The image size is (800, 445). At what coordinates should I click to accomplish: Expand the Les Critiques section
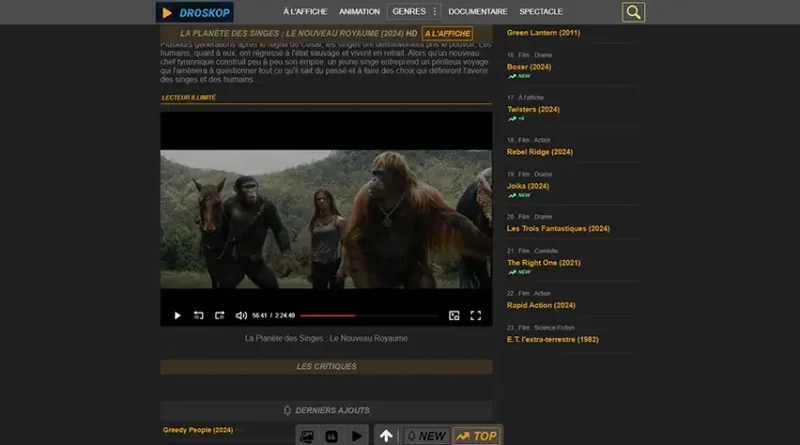pyautogui.click(x=326, y=367)
